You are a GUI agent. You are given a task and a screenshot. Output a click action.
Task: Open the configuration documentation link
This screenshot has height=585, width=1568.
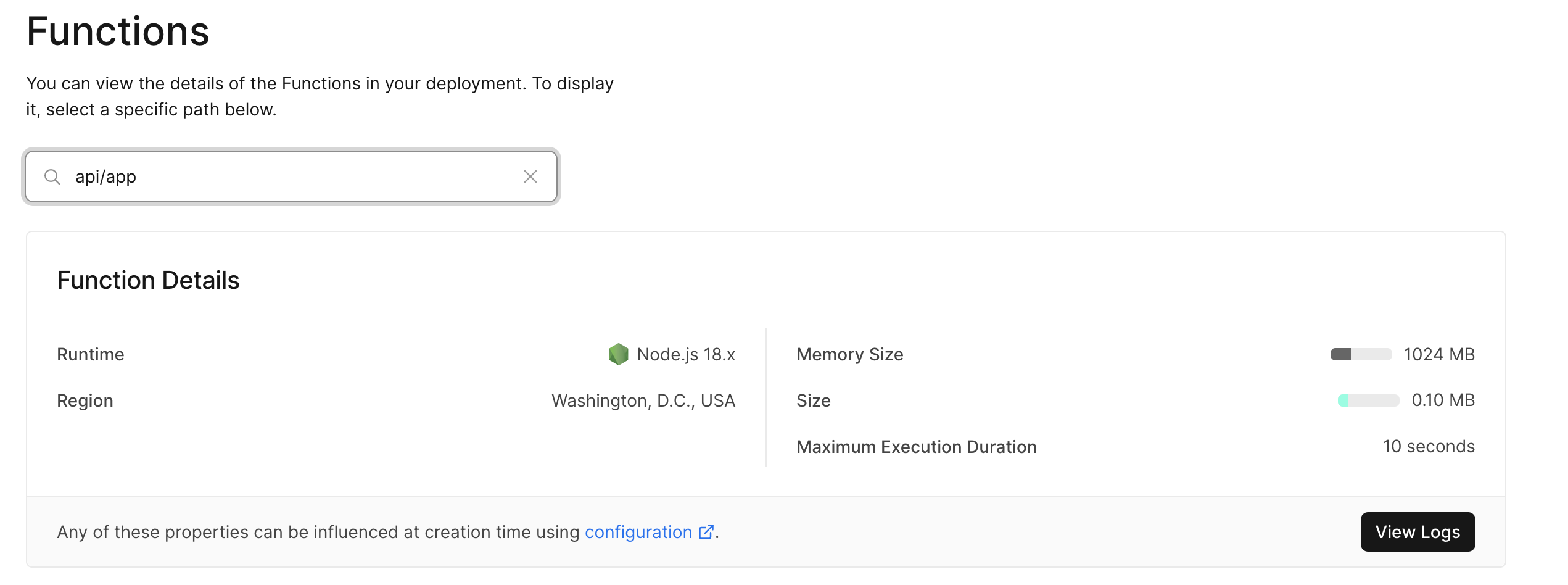(638, 532)
